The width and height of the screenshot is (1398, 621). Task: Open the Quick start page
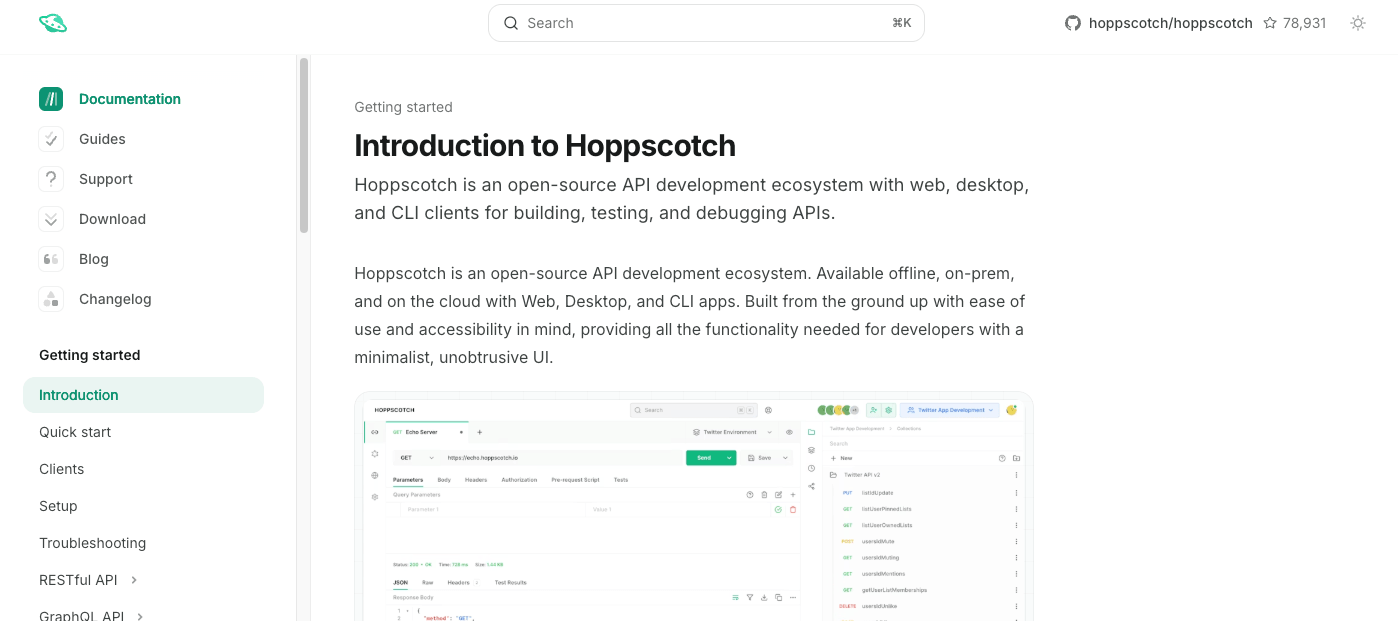74,432
